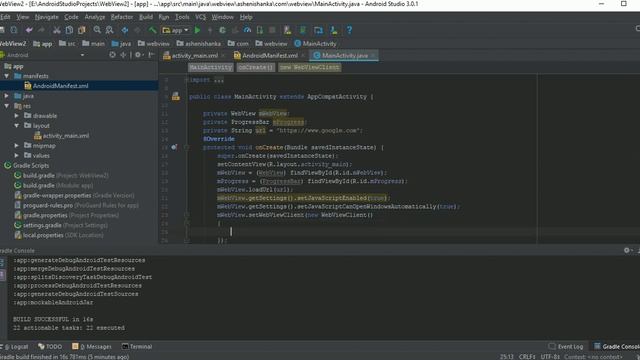640x360 pixels.
Task: Click the onCreate() editor breadcrumb
Action: coord(256,67)
